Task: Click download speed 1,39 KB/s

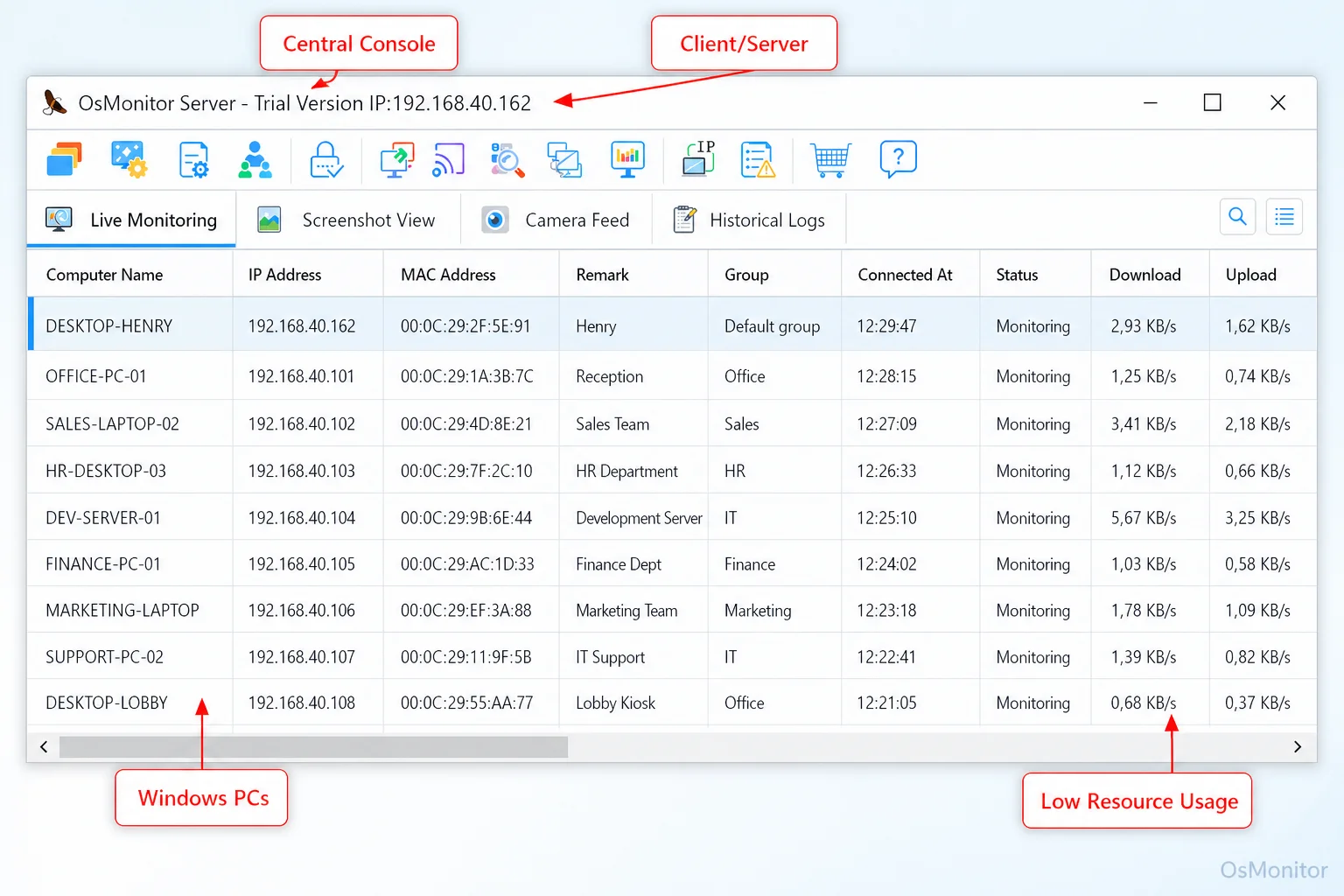Action: (1144, 657)
